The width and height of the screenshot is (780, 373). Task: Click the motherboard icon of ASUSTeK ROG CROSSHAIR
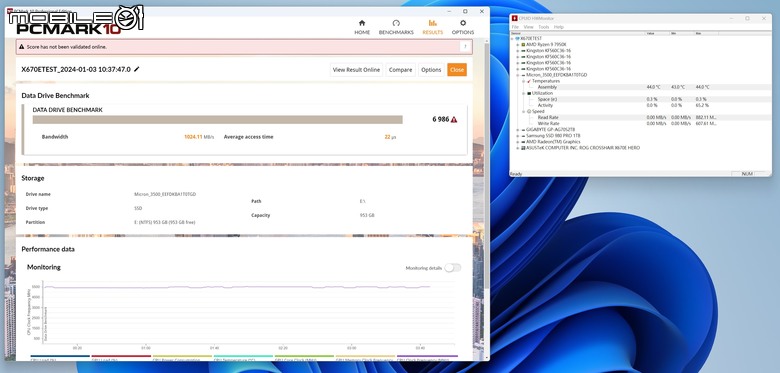[x=523, y=148]
